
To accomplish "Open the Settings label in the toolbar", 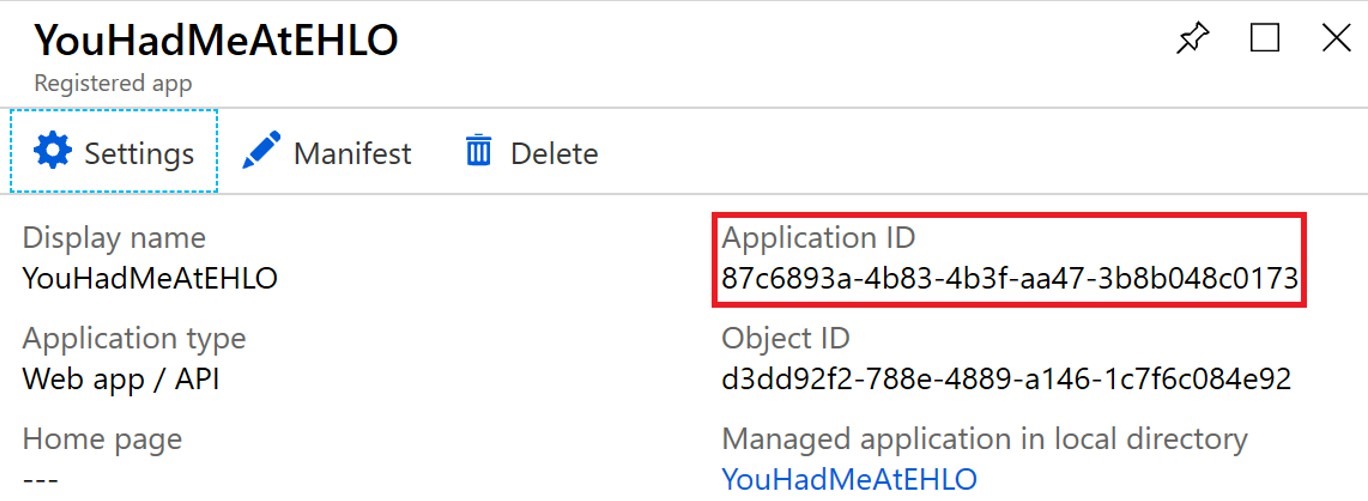I will coord(139,154).
